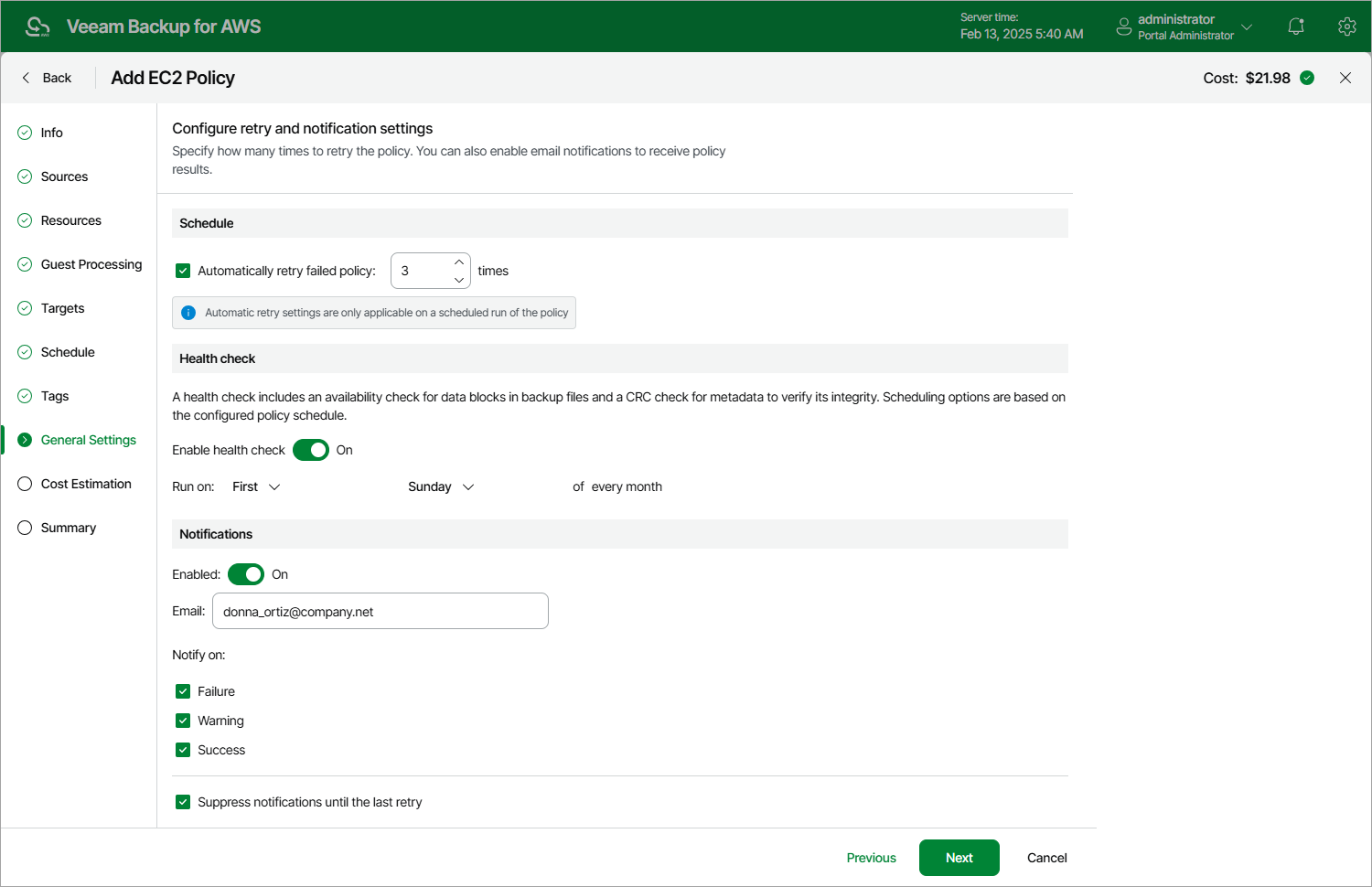Screen dimensions: 1372x887
Task: Open the notifications bell
Action: pyautogui.click(x=1296, y=27)
